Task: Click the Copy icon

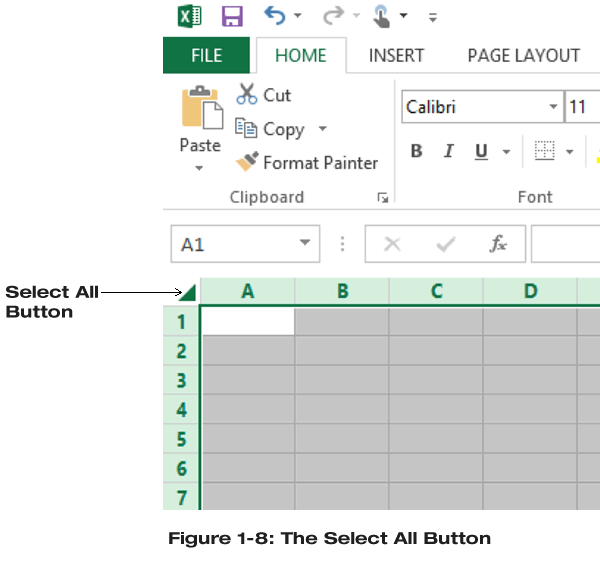Action: tap(246, 128)
